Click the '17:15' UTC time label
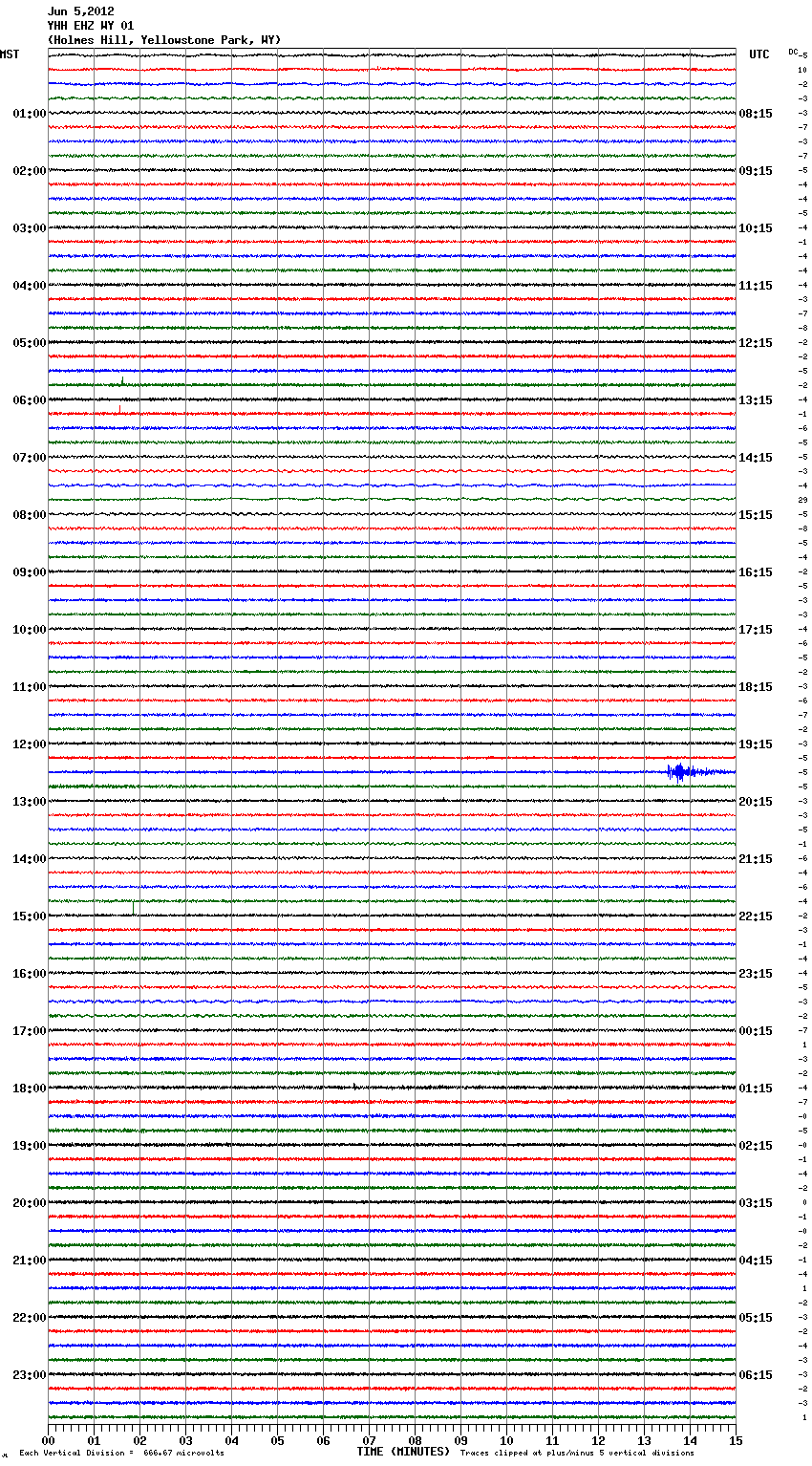Viewport: 812px width, 1466px height. [x=756, y=629]
